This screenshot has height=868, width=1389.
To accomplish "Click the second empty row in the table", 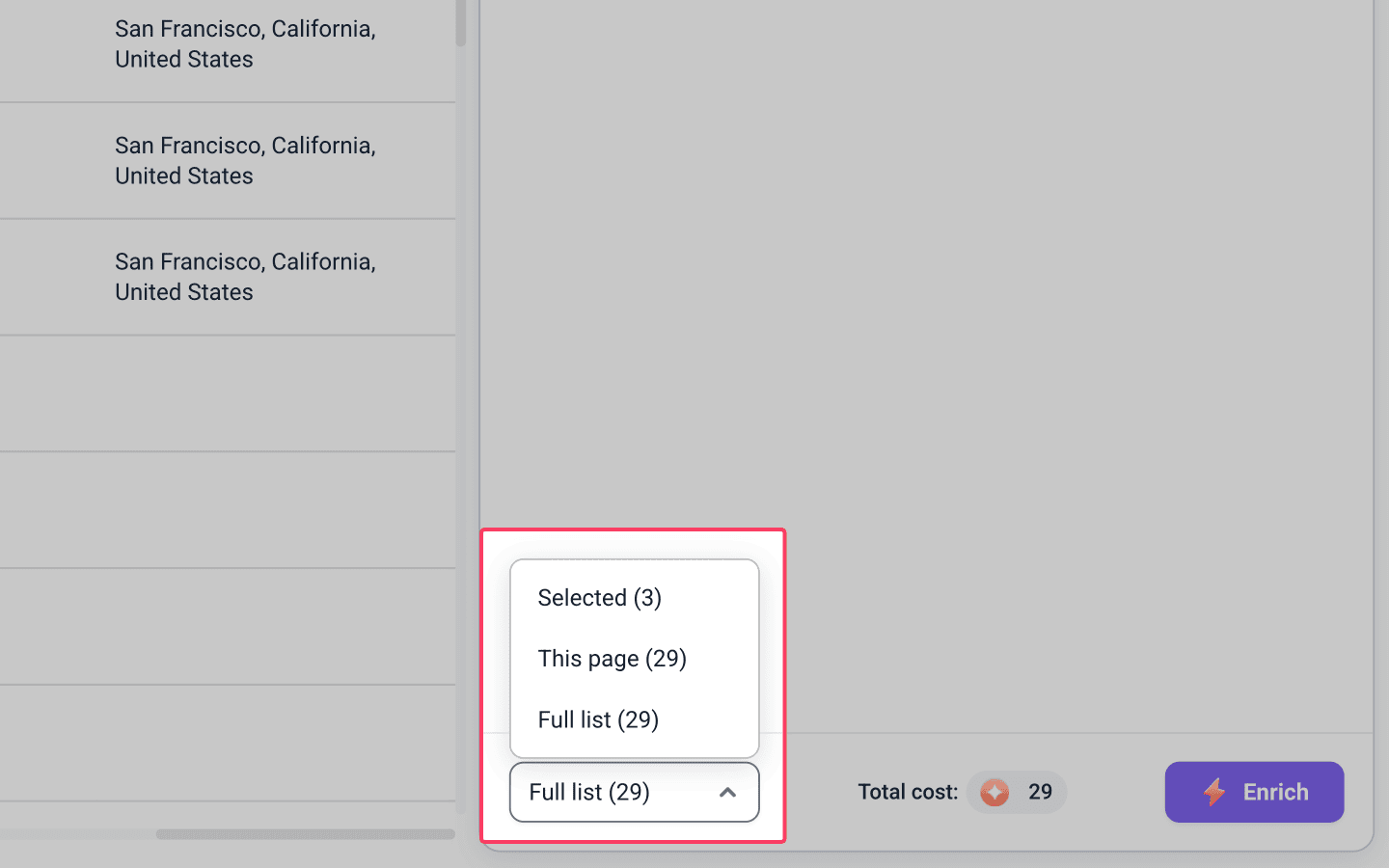I will tap(228, 510).
